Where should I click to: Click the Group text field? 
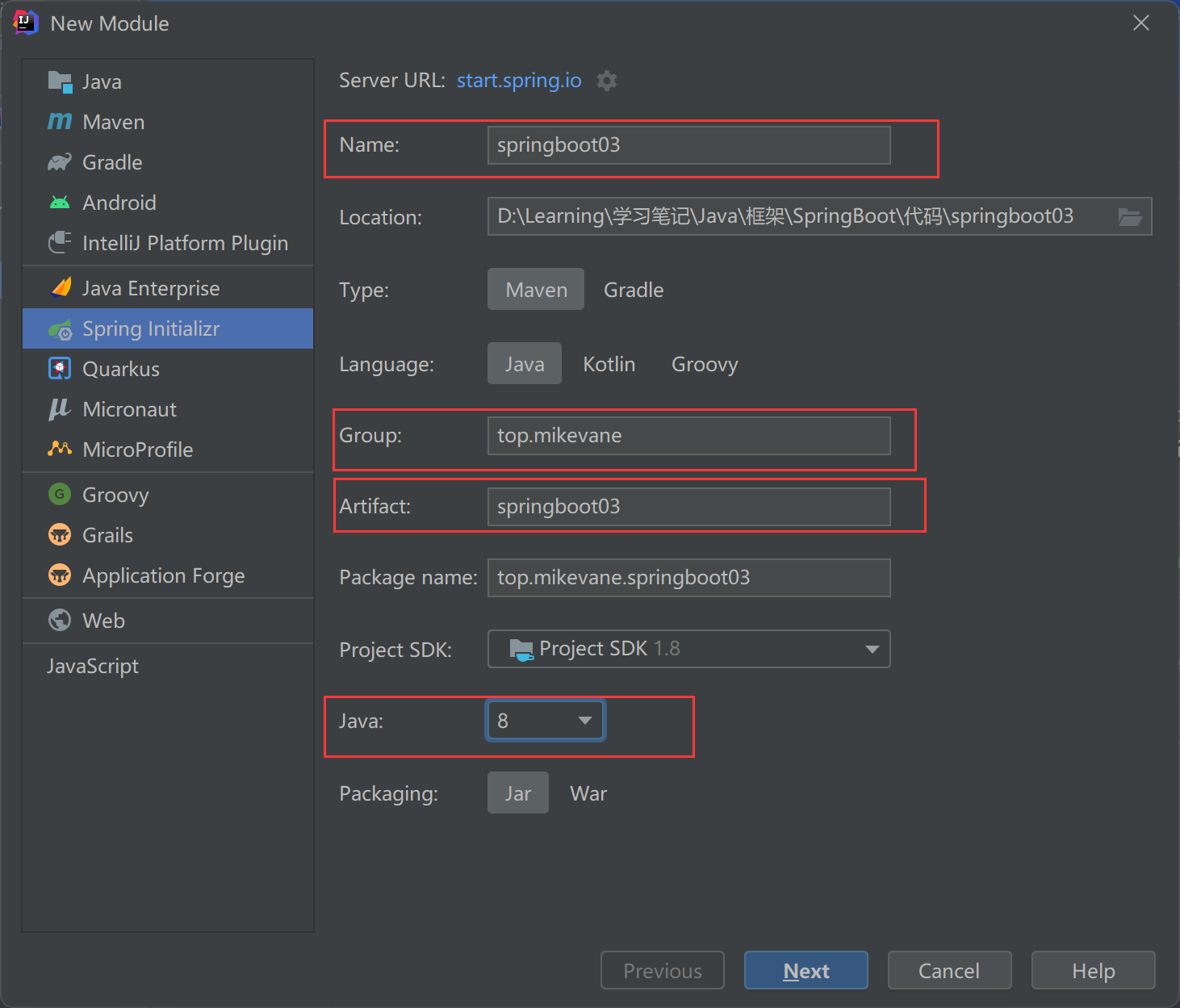[688, 436]
